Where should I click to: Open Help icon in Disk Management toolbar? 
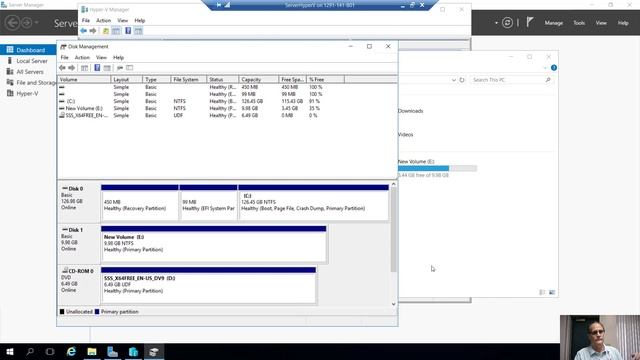coord(97,68)
